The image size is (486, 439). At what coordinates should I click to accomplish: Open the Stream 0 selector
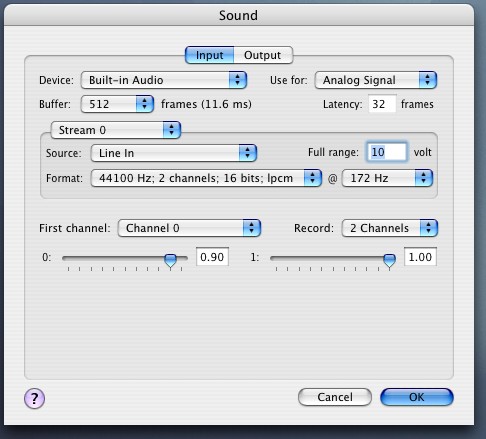click(116, 130)
